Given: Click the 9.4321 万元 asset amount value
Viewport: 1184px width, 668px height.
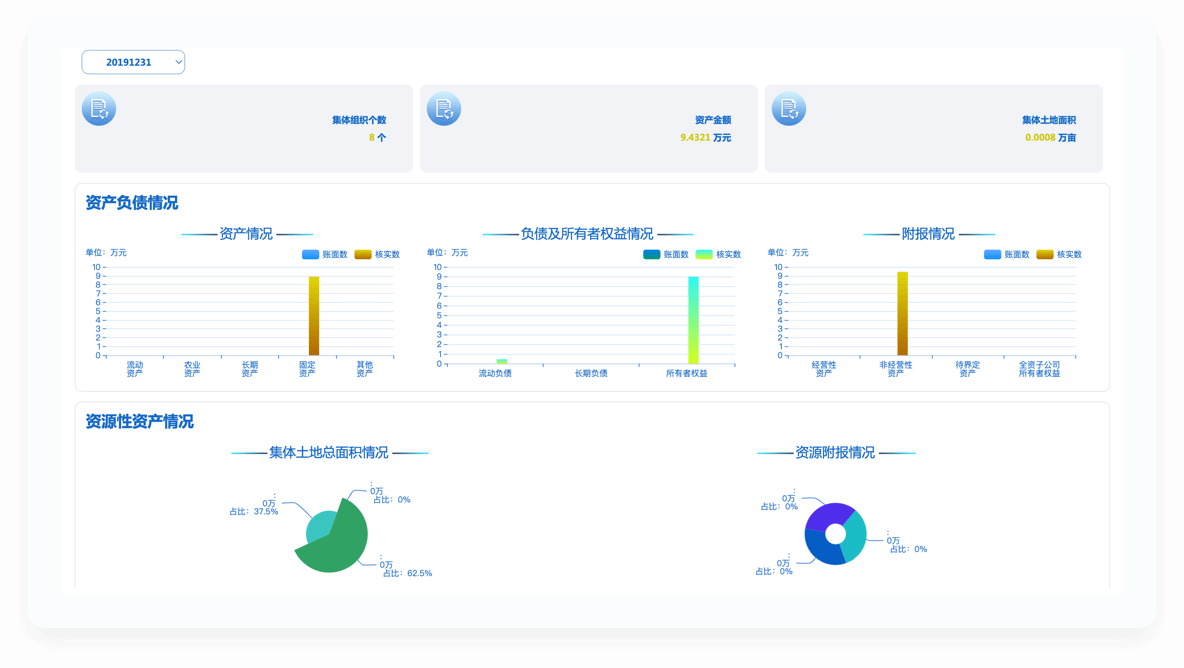Looking at the screenshot, I should 705,138.
